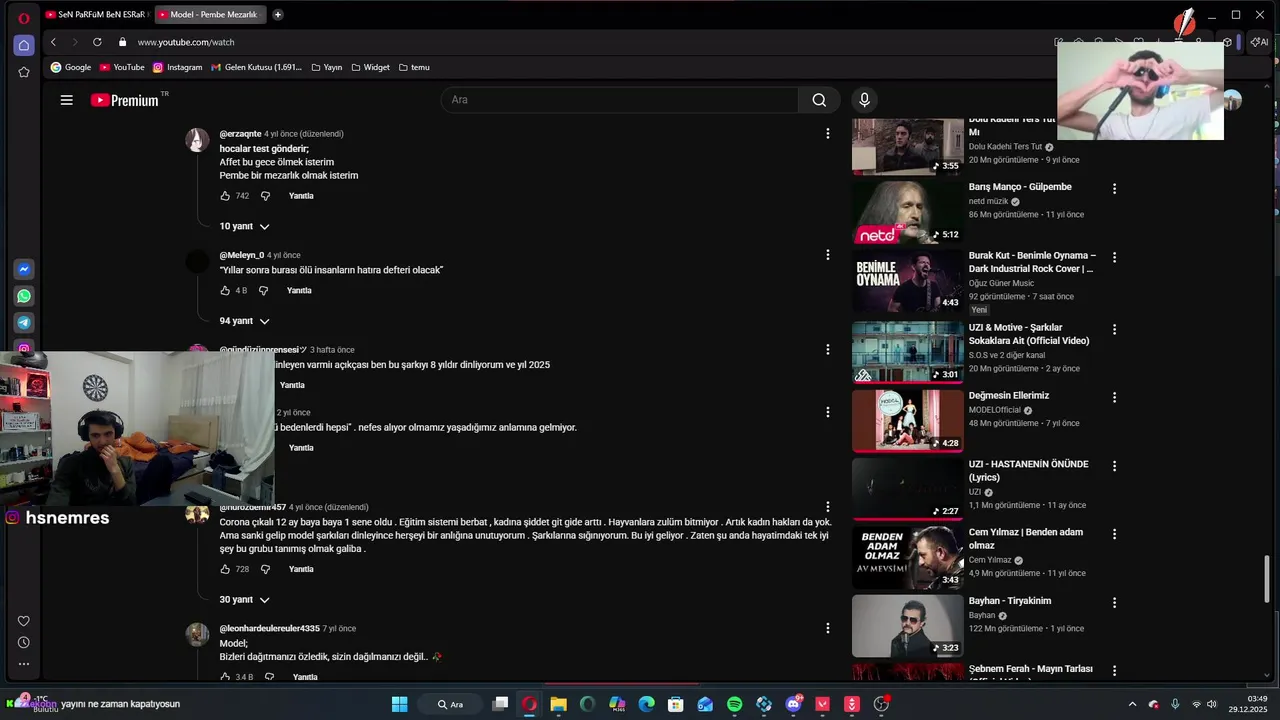Viewport: 1280px width, 720px height.
Task: Select the Model - Pembe Mezarlık tab
Action: (x=210, y=15)
